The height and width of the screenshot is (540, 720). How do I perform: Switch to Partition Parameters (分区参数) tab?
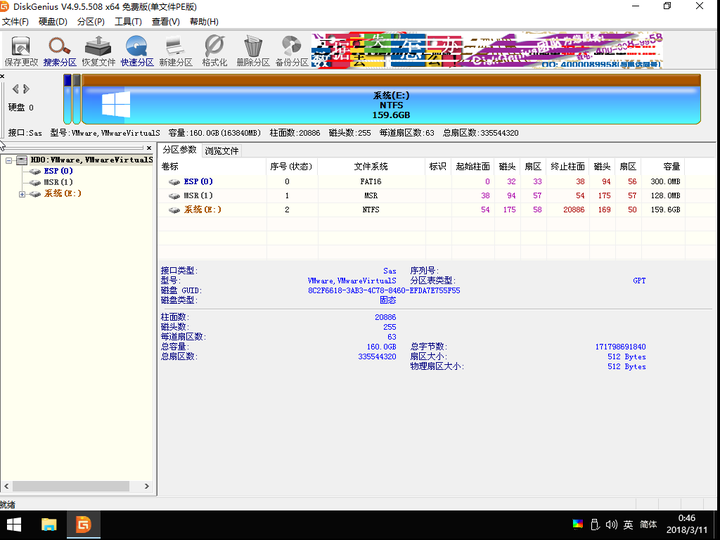[x=180, y=150]
